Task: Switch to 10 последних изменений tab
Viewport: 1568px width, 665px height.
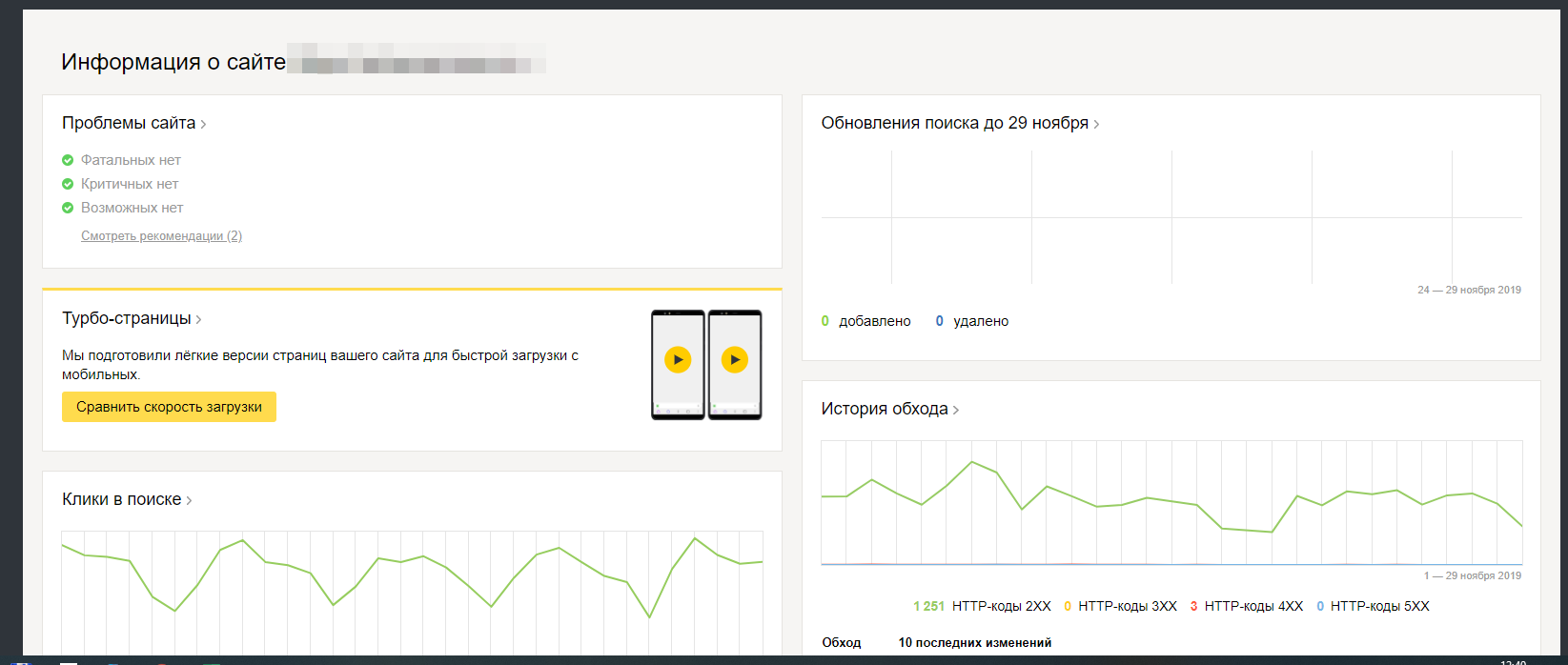Action: [974, 642]
